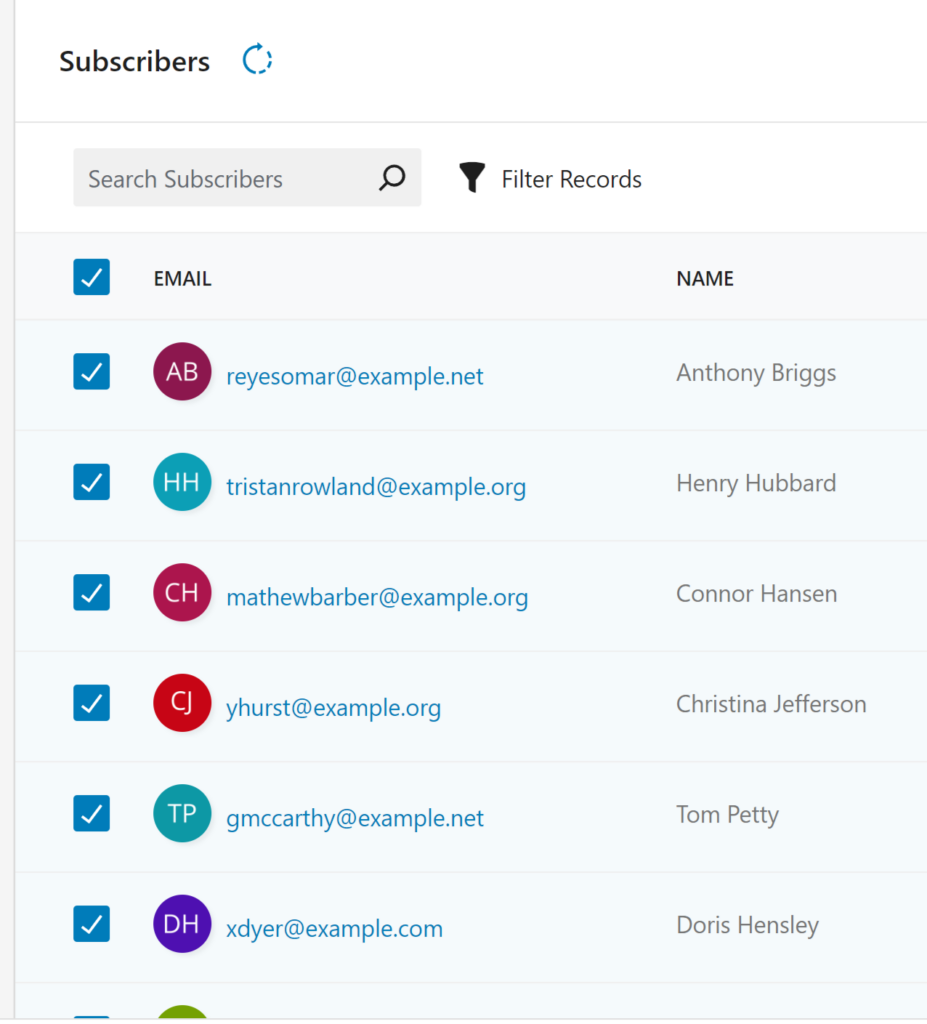927x1024 pixels.
Task: Refresh the Subscribers list
Action: point(257,59)
